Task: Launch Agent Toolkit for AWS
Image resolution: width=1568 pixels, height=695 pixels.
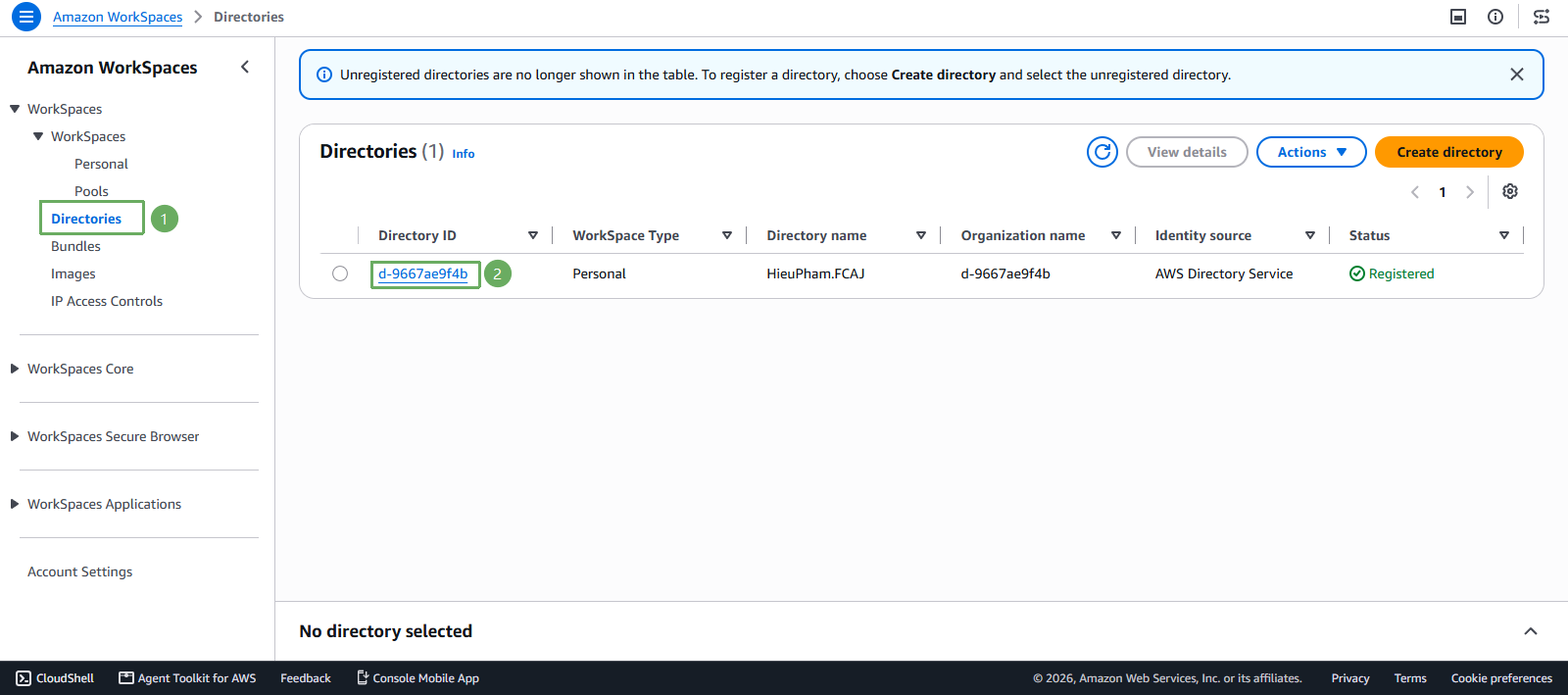Action: coord(187,678)
